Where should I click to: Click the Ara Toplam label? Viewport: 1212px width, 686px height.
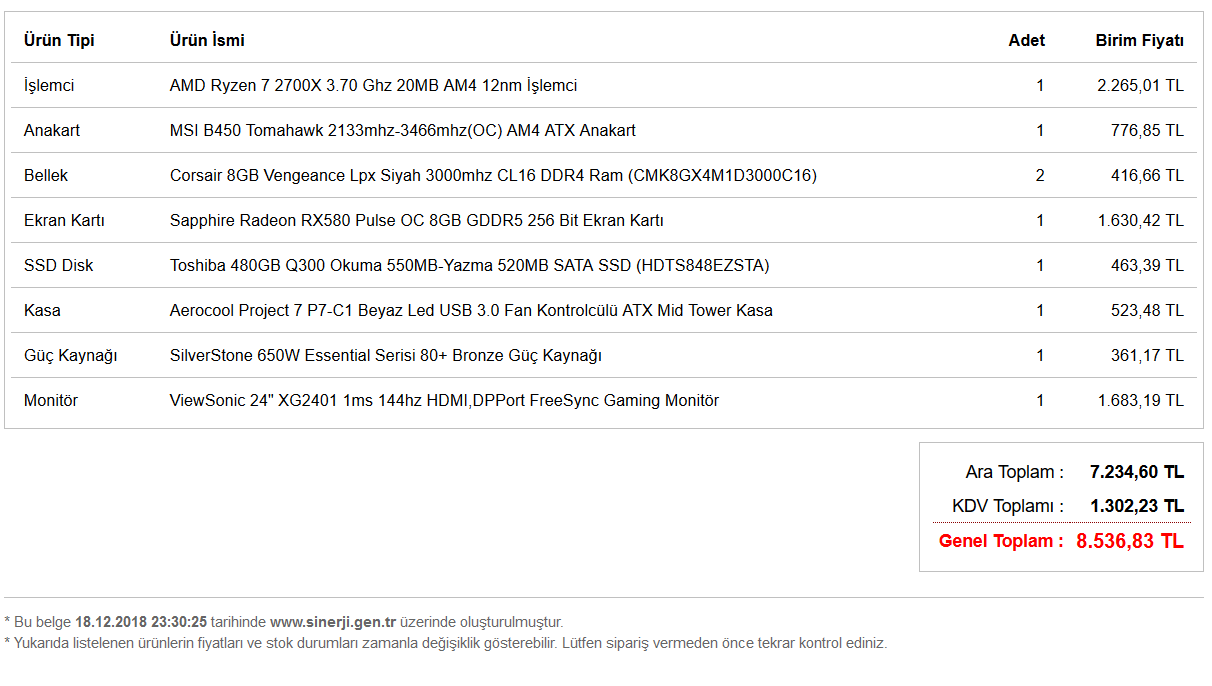[1015, 472]
